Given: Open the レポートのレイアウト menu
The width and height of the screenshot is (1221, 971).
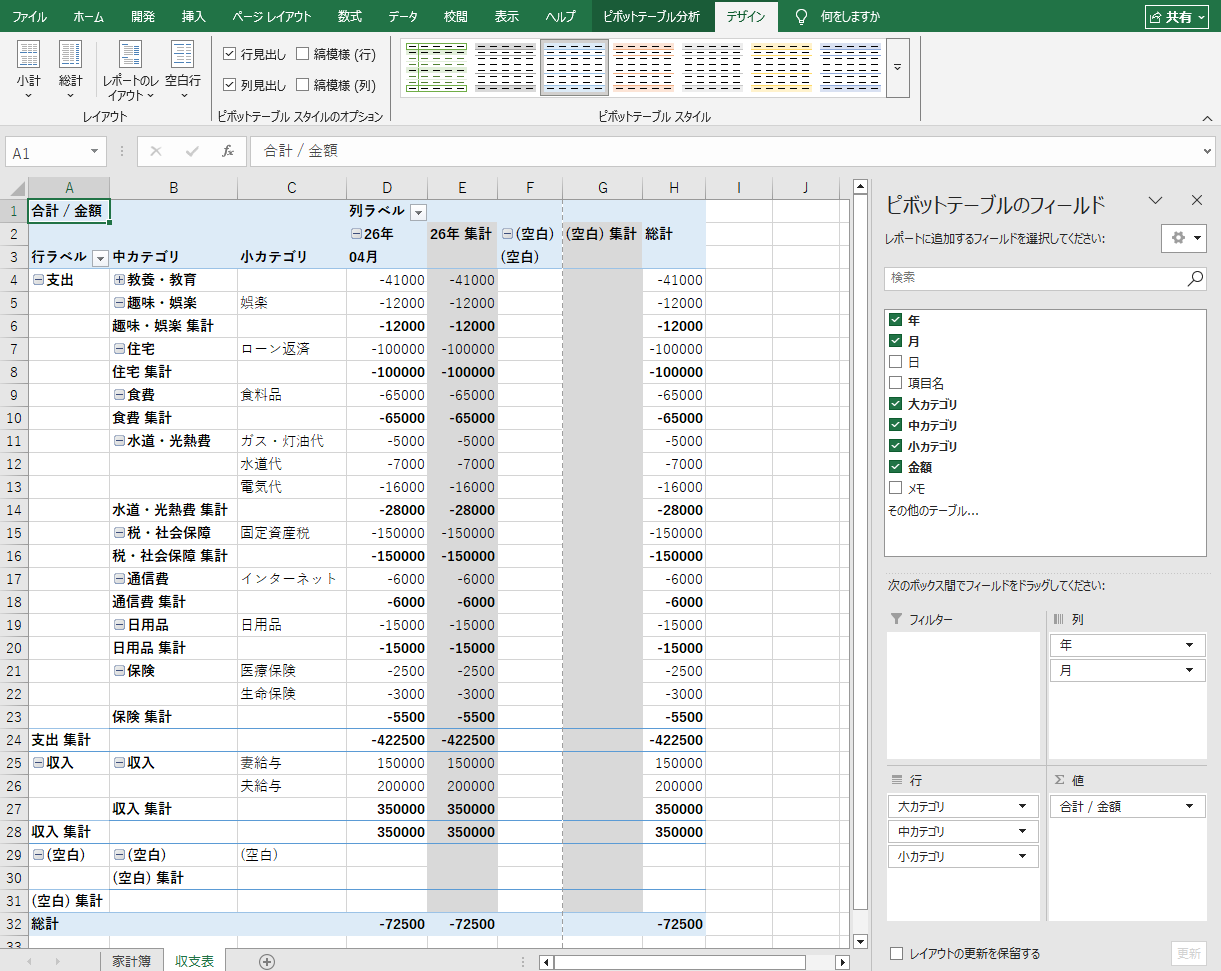Looking at the screenshot, I should 130,70.
